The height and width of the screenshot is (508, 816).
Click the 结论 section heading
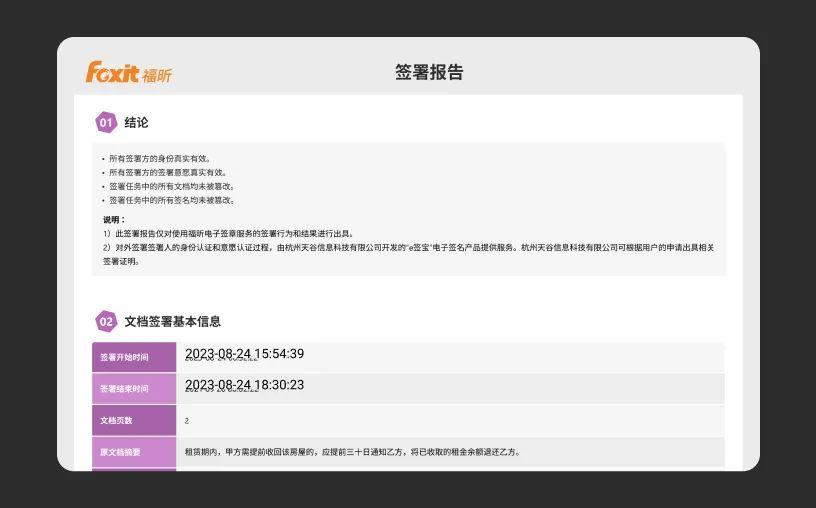click(137, 123)
